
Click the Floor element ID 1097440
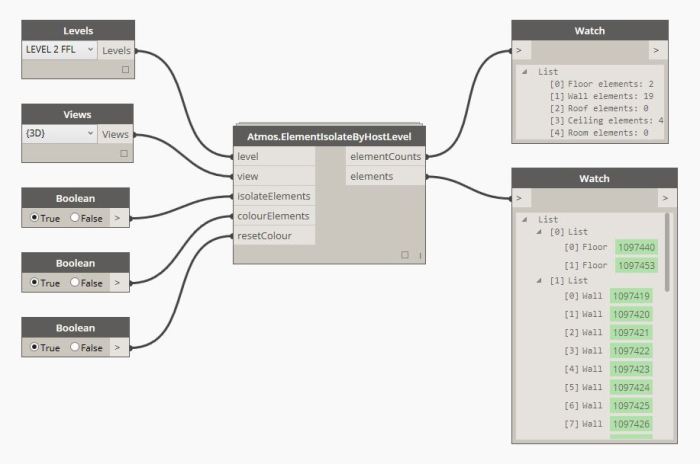click(635, 246)
